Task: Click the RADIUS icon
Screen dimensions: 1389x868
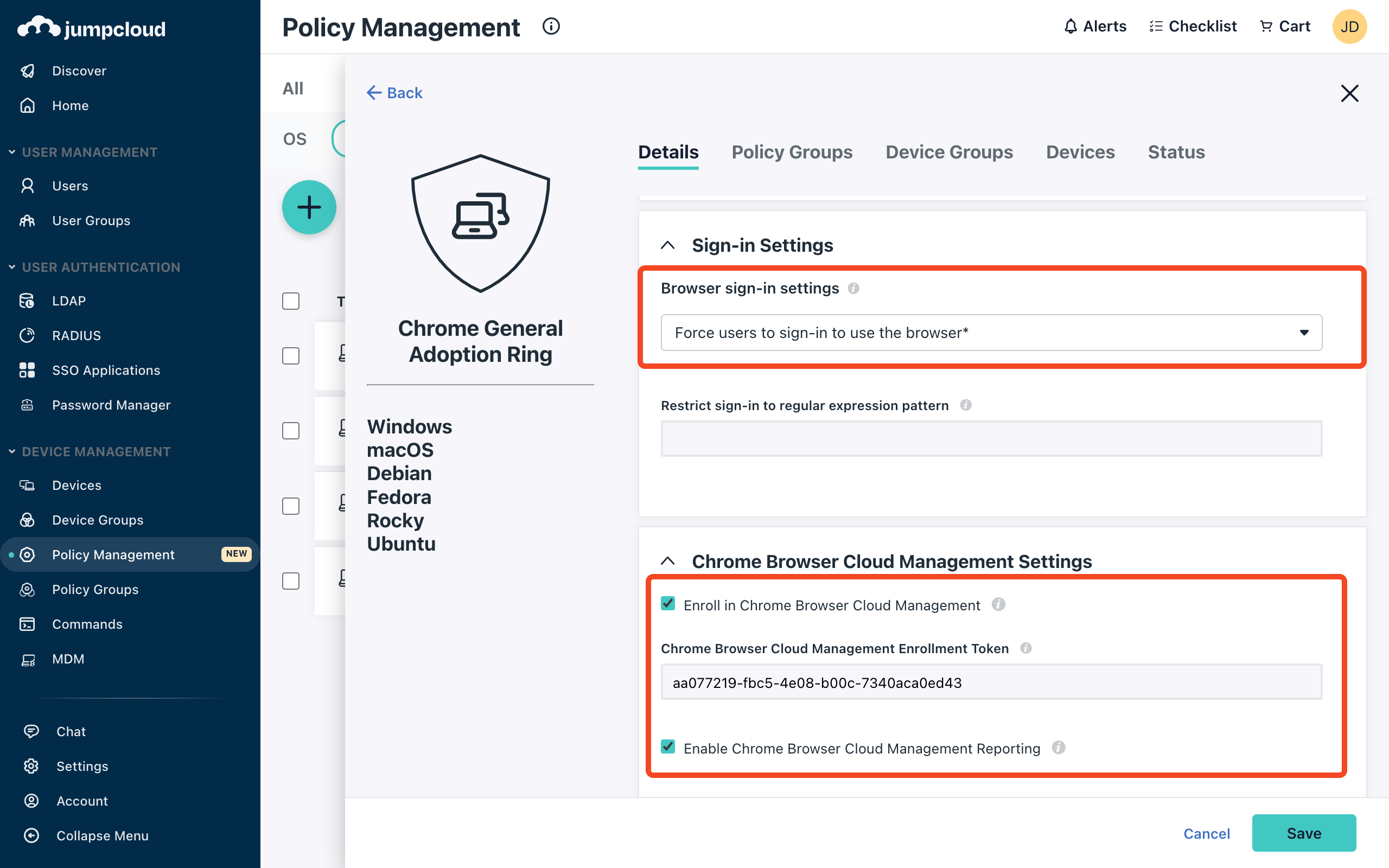Action: [27, 335]
